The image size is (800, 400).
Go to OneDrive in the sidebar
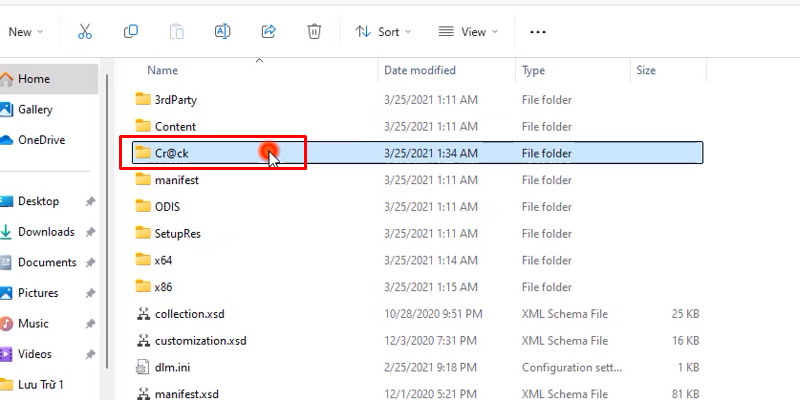pos(41,140)
